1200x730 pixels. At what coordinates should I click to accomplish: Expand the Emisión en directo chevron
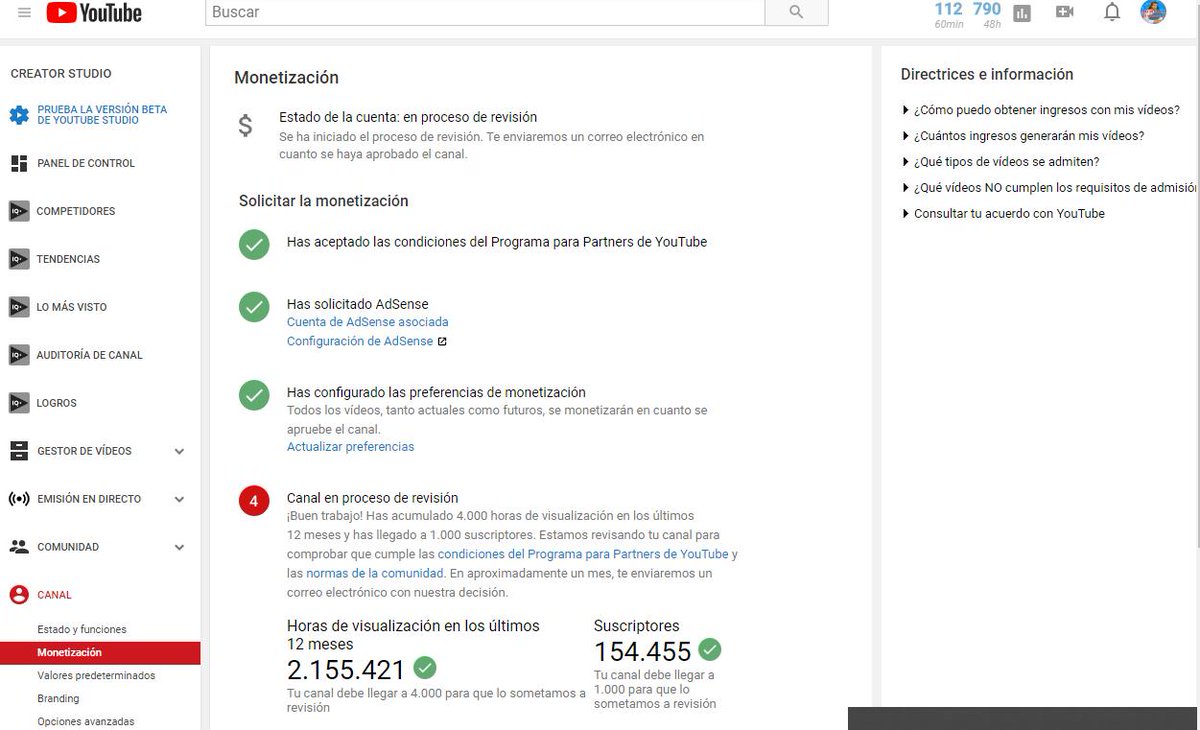pyautogui.click(x=179, y=500)
